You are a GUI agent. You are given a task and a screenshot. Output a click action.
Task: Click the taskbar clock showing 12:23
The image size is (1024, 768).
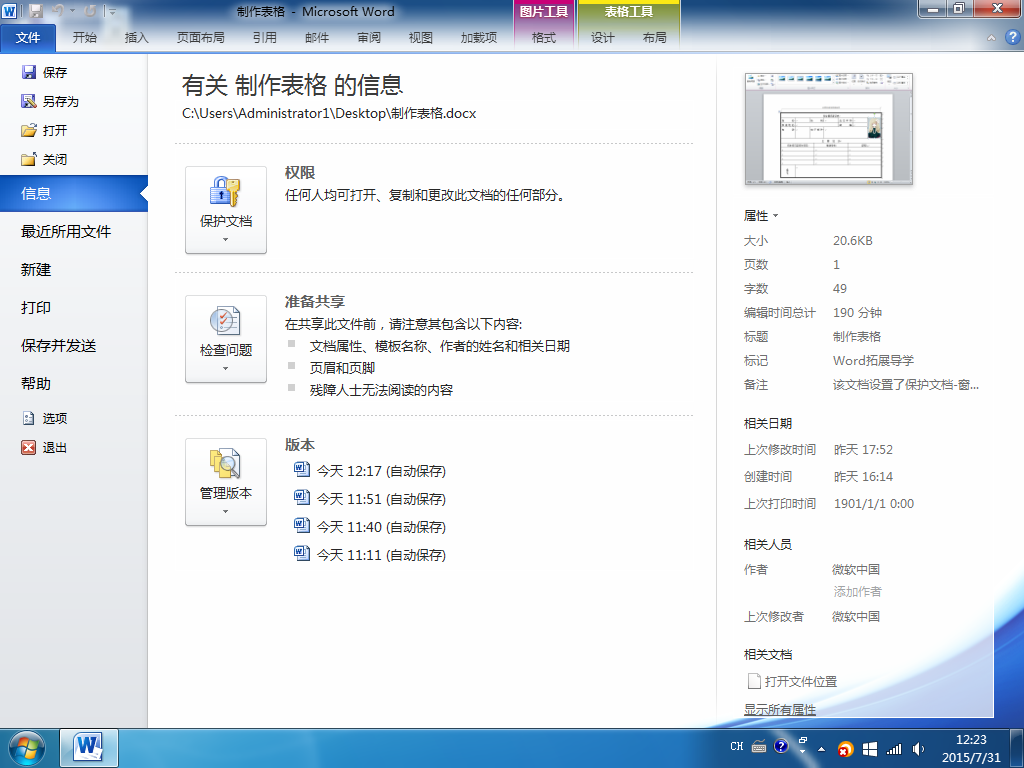click(971, 748)
